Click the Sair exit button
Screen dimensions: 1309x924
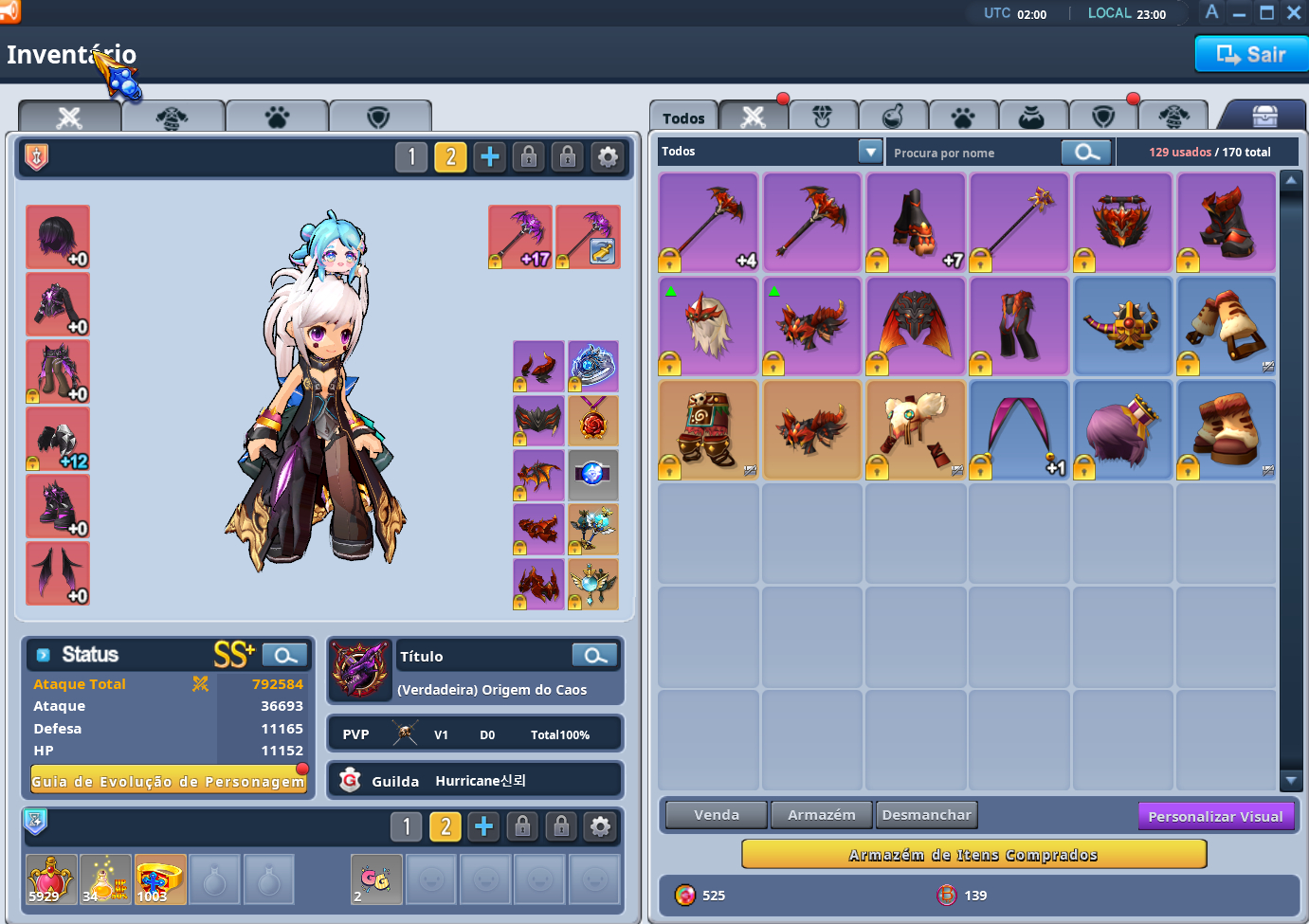click(x=1251, y=54)
